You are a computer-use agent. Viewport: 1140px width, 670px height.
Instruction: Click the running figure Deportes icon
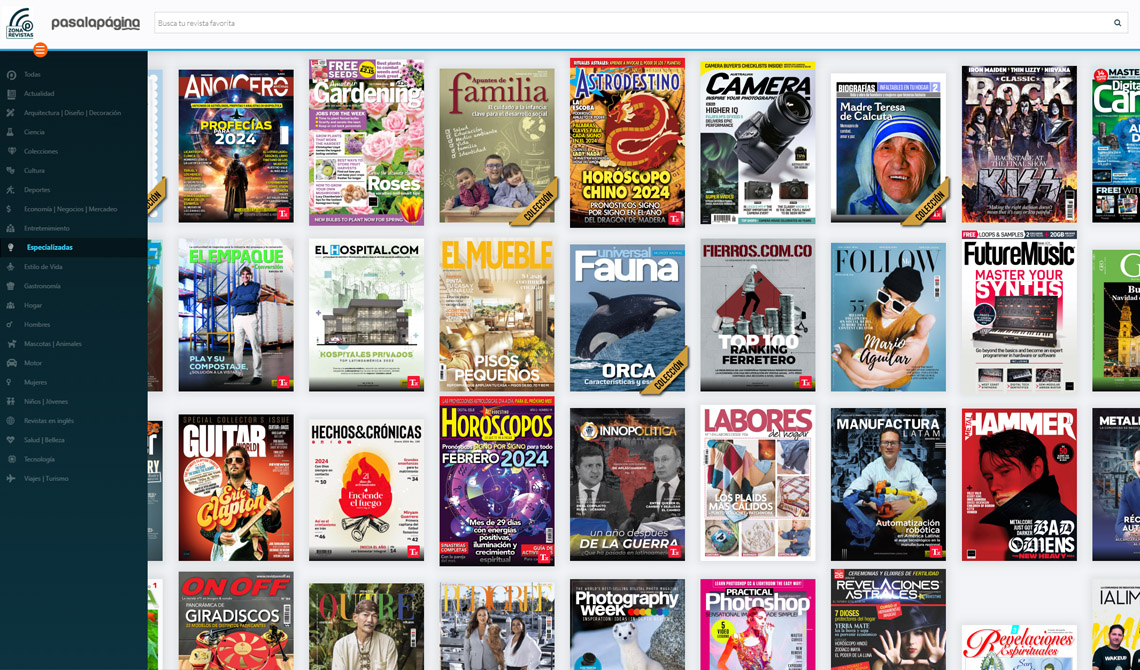[x=11, y=190]
